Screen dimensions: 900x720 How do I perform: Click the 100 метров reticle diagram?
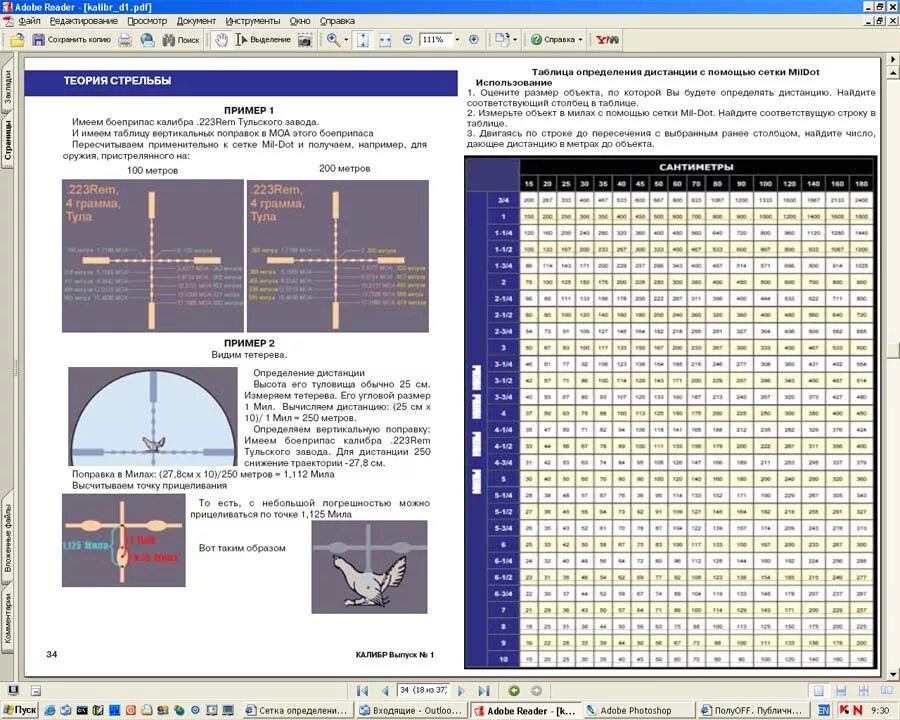[x=153, y=256]
